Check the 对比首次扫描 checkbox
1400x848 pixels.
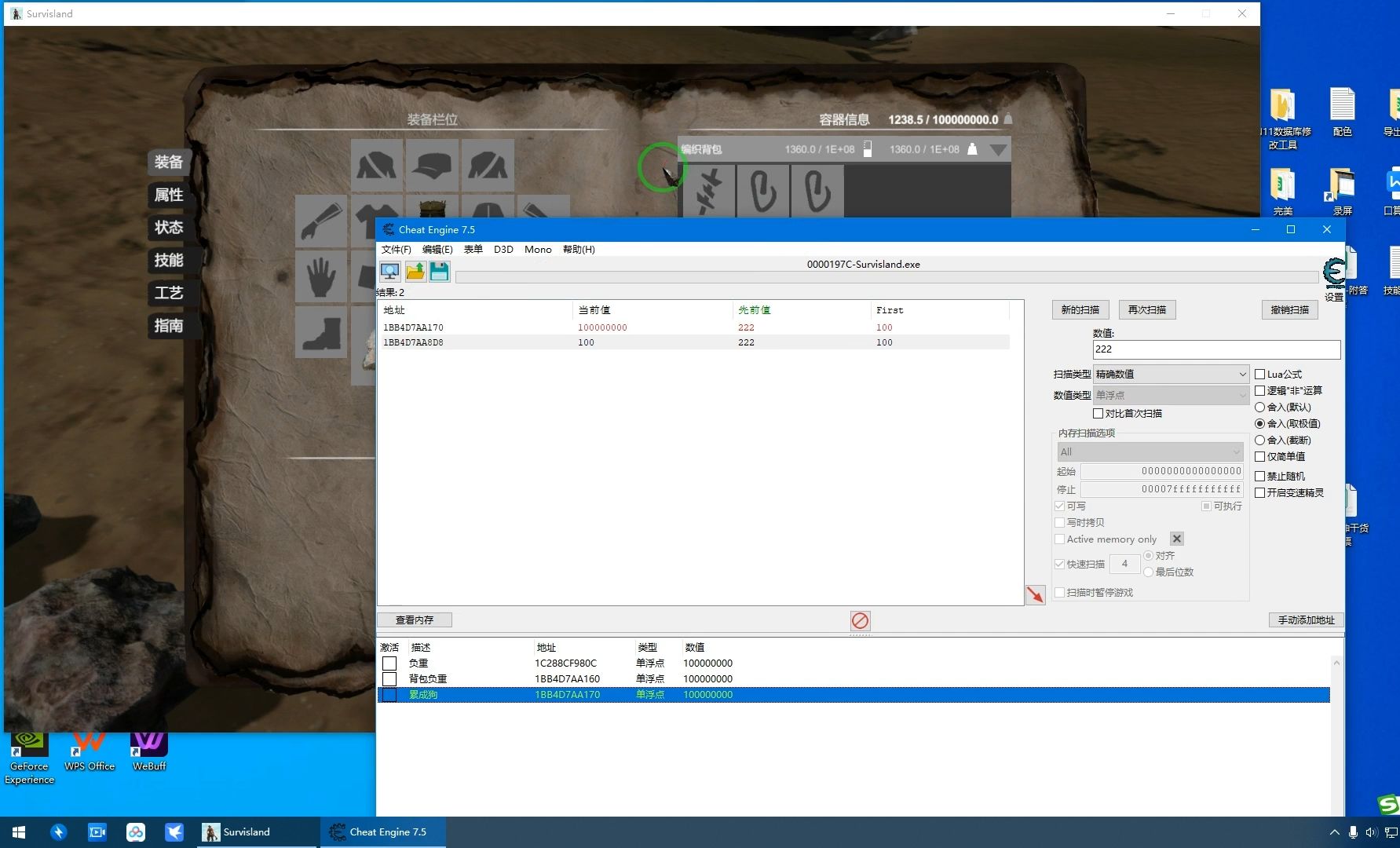coord(1098,414)
